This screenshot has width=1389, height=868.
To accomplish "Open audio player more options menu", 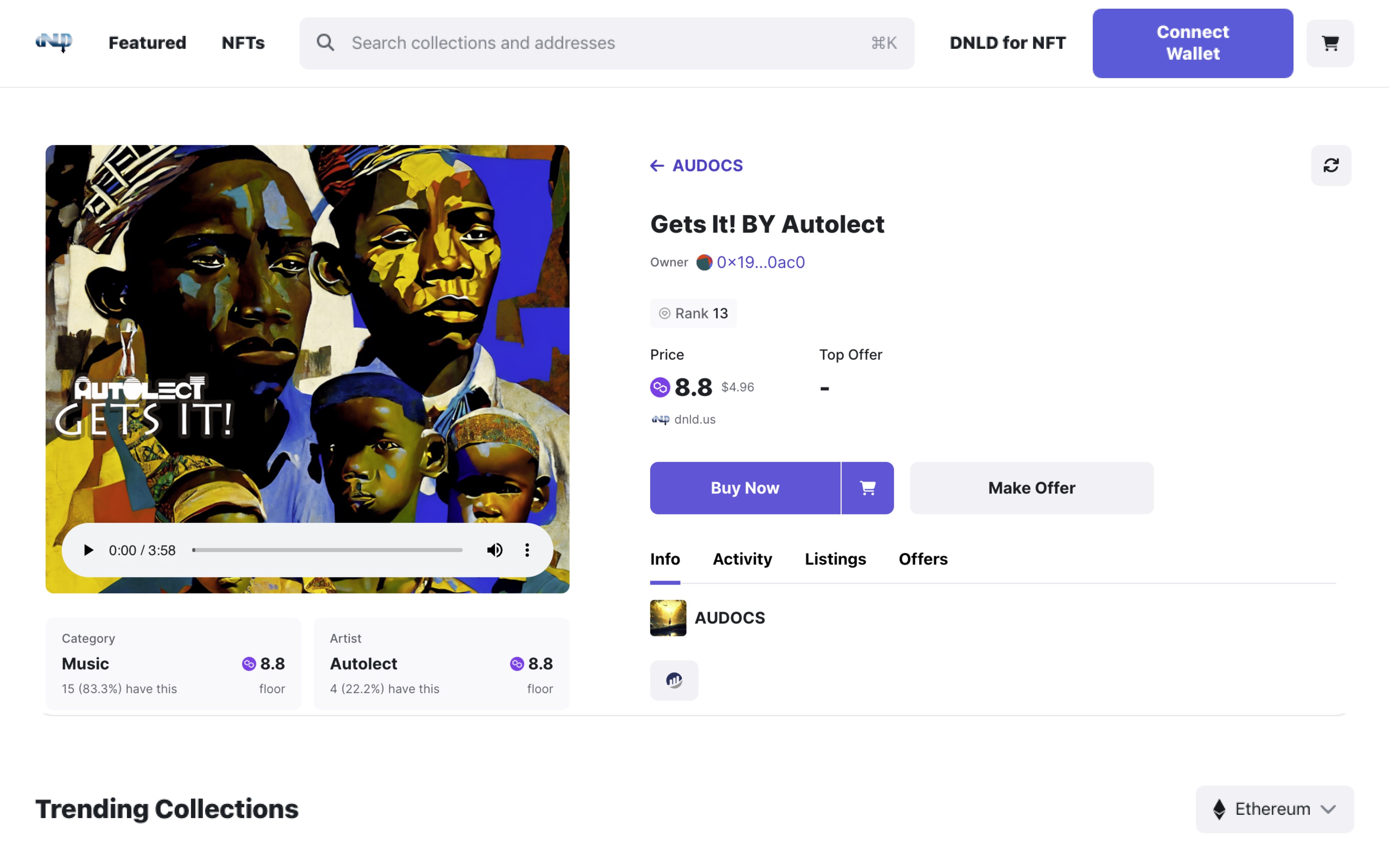I will (x=527, y=550).
